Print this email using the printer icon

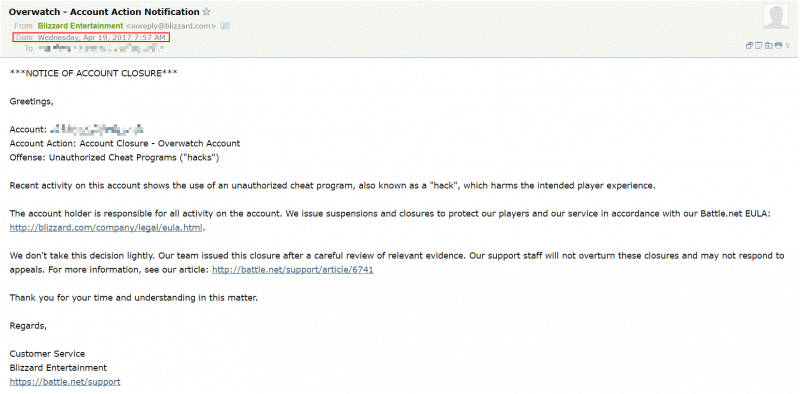pos(778,46)
